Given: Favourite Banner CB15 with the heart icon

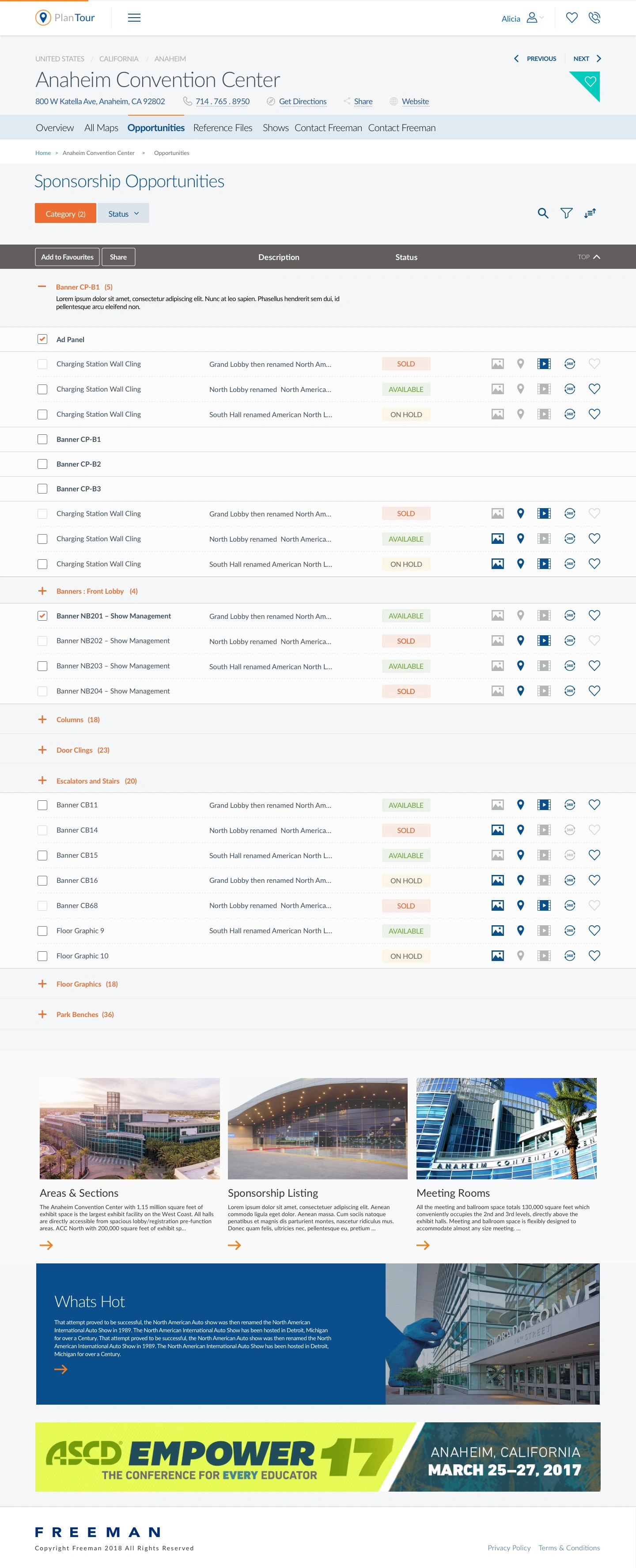Looking at the screenshot, I should pos(594,855).
